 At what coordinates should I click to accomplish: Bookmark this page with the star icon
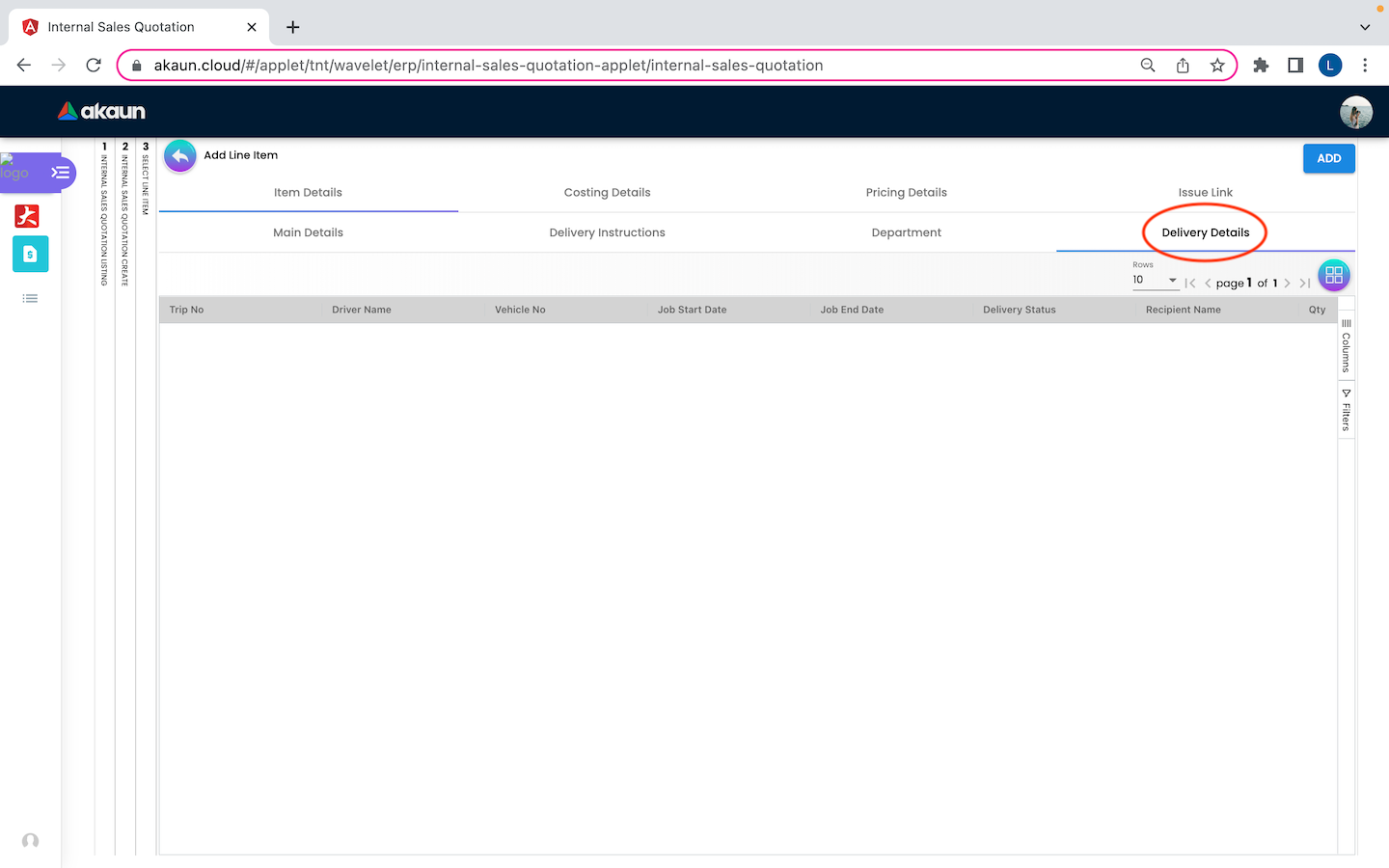(1217, 66)
